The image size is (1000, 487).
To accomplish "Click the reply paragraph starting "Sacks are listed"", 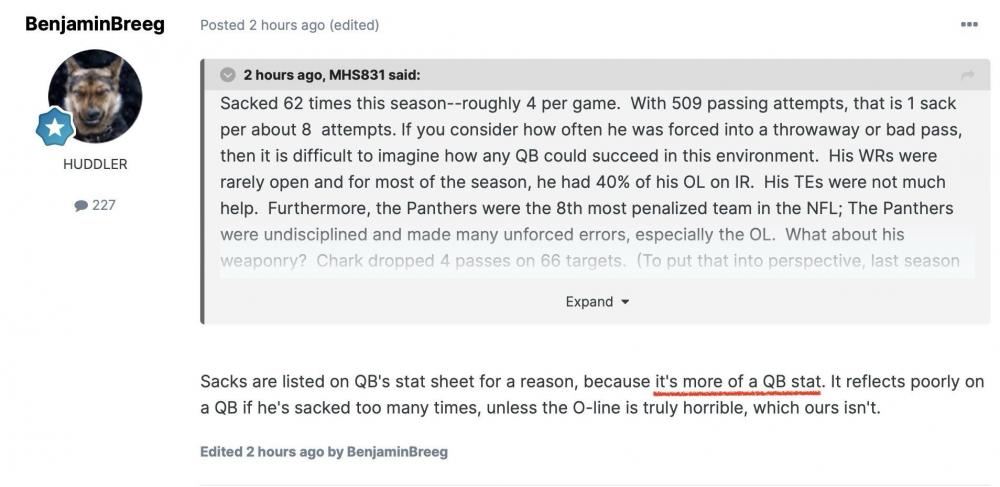I will point(420,382).
